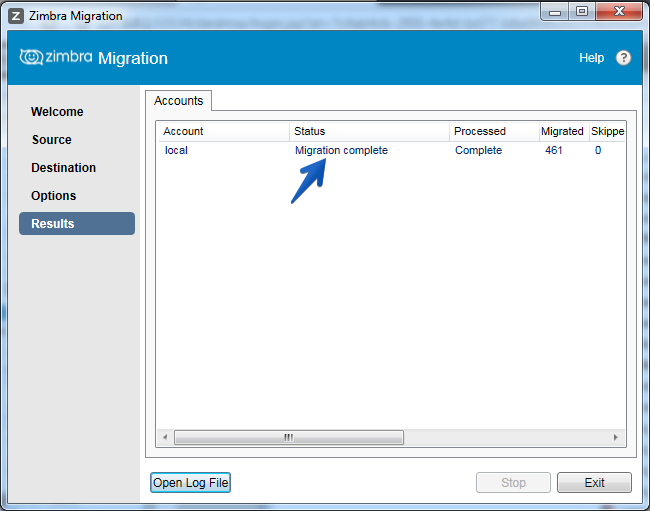
Task: Open the Destination step
Action: pos(63,167)
